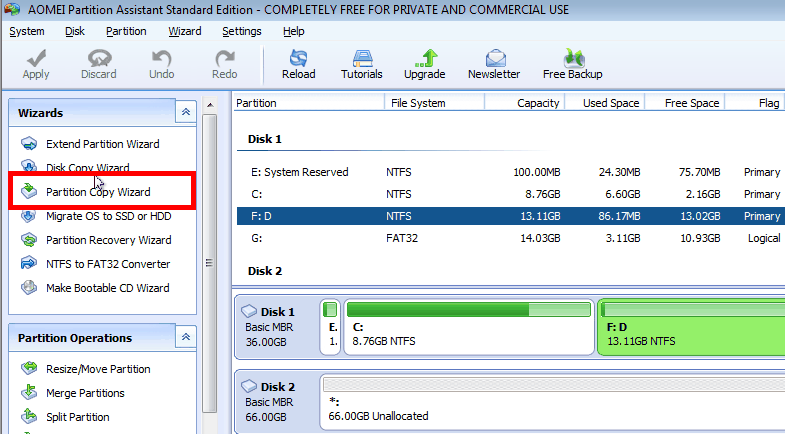
Task: Click the Make Bootable CD Wizard icon
Action: 29,288
